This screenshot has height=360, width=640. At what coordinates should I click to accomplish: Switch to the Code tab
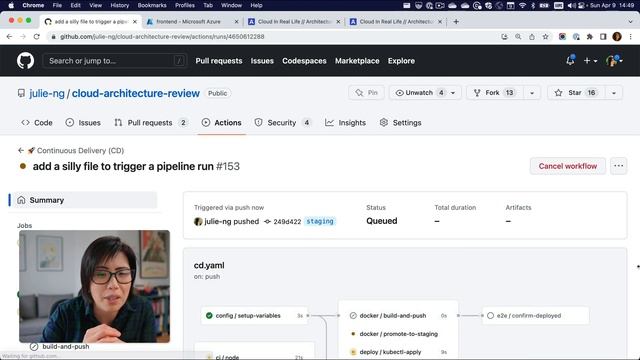point(37,122)
